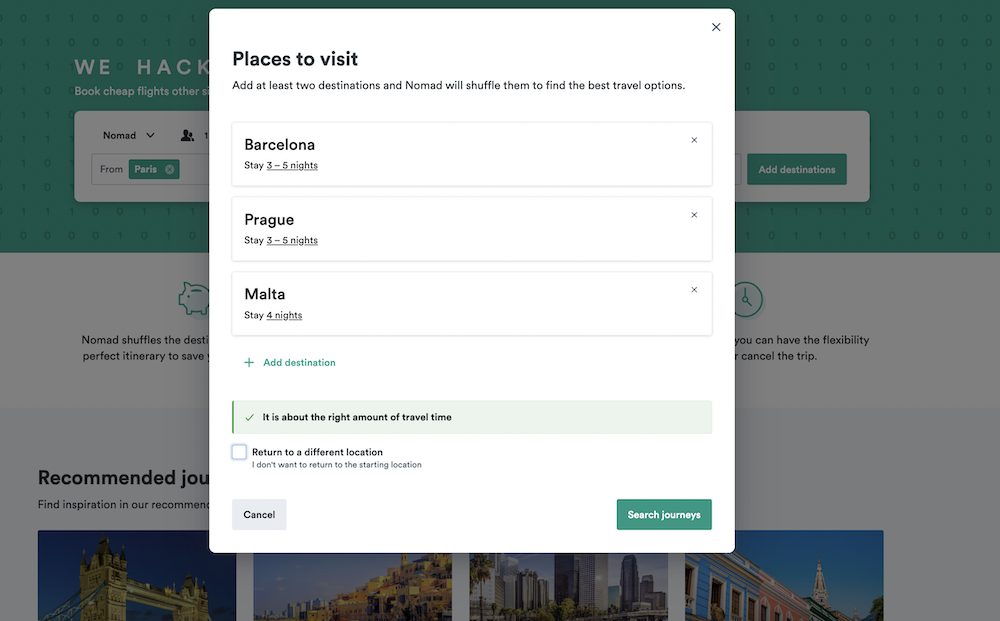
Task: Click the piggy bank savings icon
Action: point(193,297)
